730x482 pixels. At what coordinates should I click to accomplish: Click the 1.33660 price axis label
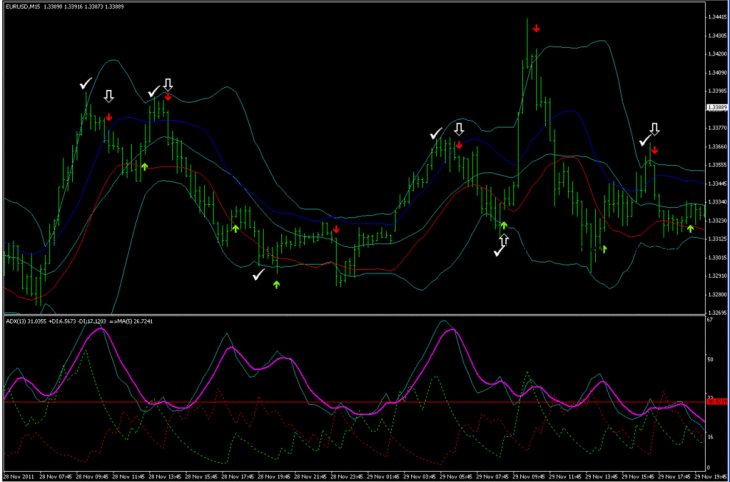(716, 146)
